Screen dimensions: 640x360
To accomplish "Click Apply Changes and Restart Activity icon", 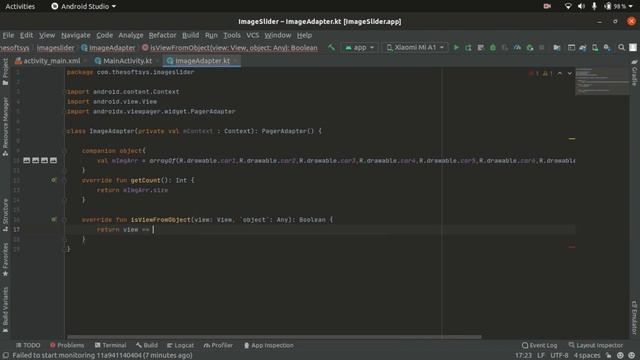I will (x=468, y=48).
